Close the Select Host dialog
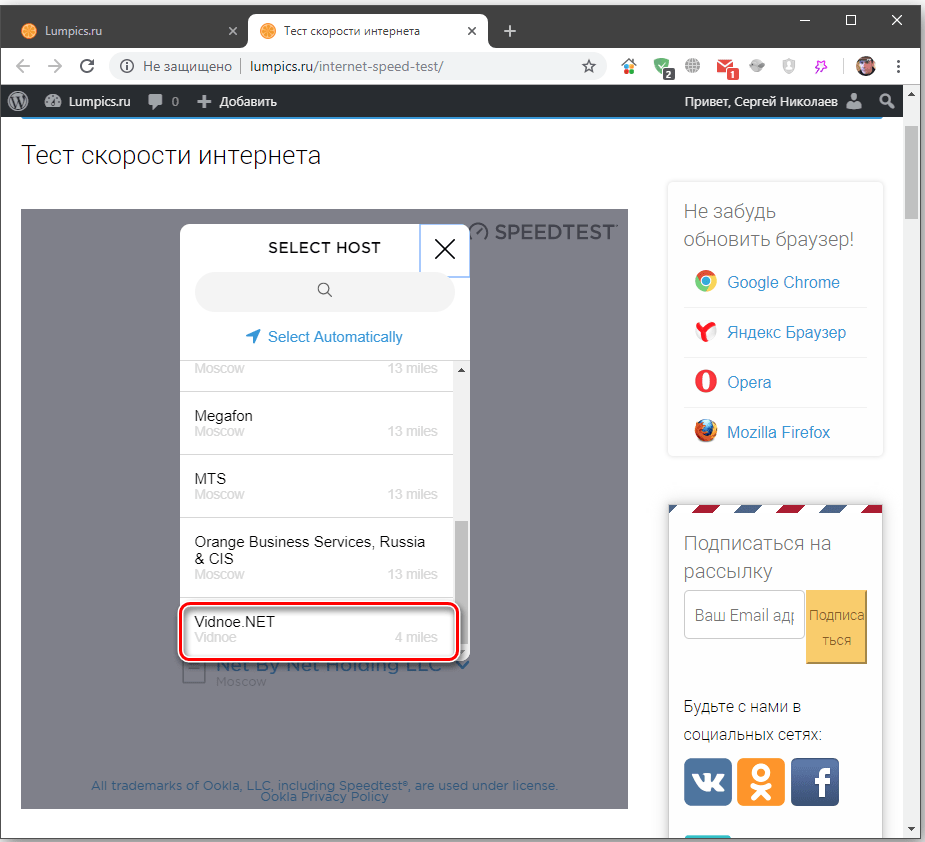 (x=445, y=250)
